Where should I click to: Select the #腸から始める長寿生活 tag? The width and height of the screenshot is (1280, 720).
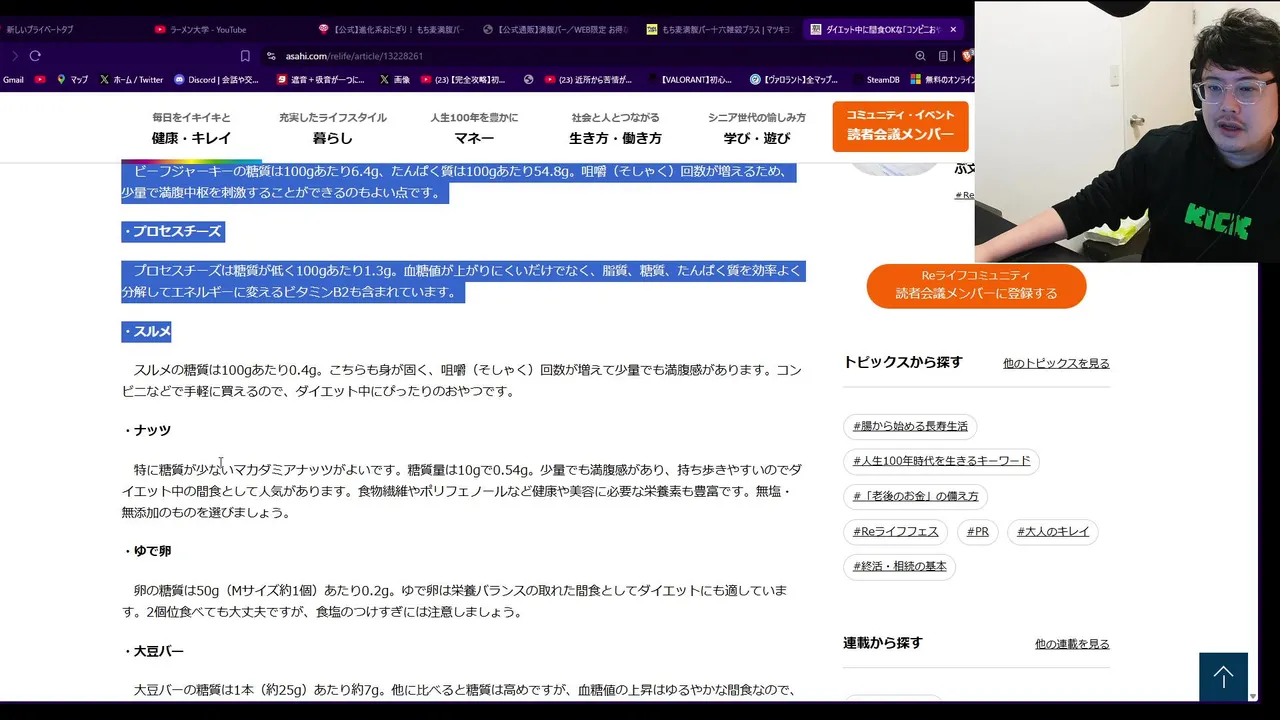910,426
